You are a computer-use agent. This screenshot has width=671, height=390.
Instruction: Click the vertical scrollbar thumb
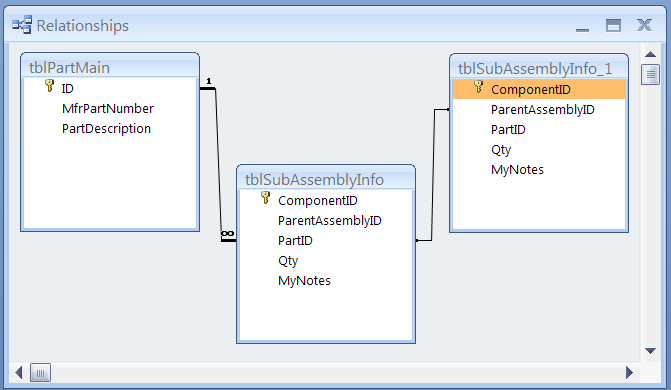click(x=650, y=74)
